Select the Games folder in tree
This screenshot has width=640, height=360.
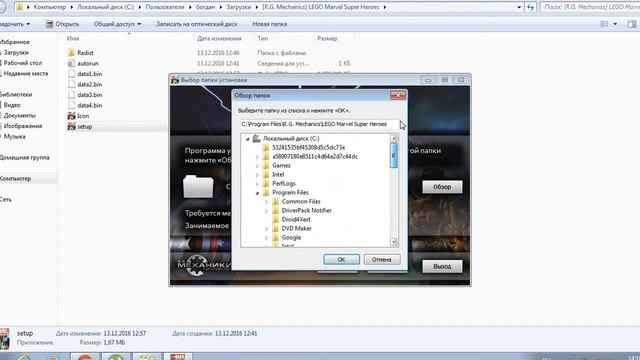281,165
